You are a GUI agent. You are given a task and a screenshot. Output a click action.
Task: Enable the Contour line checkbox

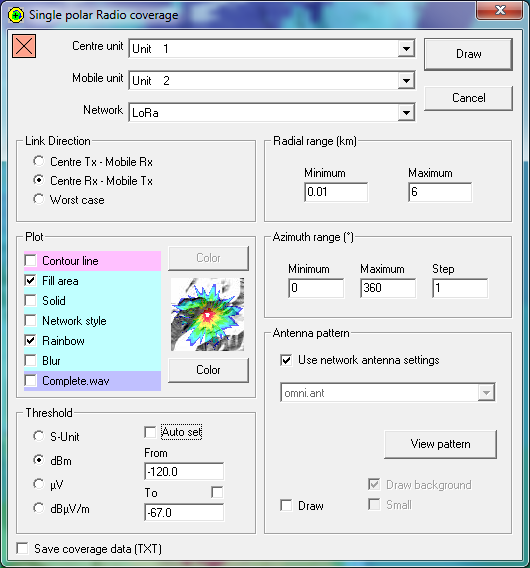coord(31,260)
